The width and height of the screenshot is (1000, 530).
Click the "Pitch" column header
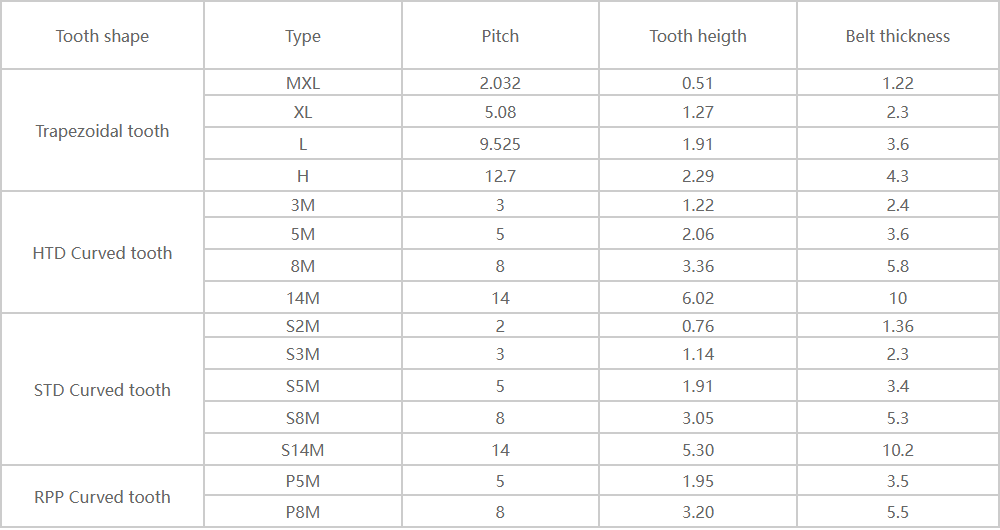click(500, 37)
